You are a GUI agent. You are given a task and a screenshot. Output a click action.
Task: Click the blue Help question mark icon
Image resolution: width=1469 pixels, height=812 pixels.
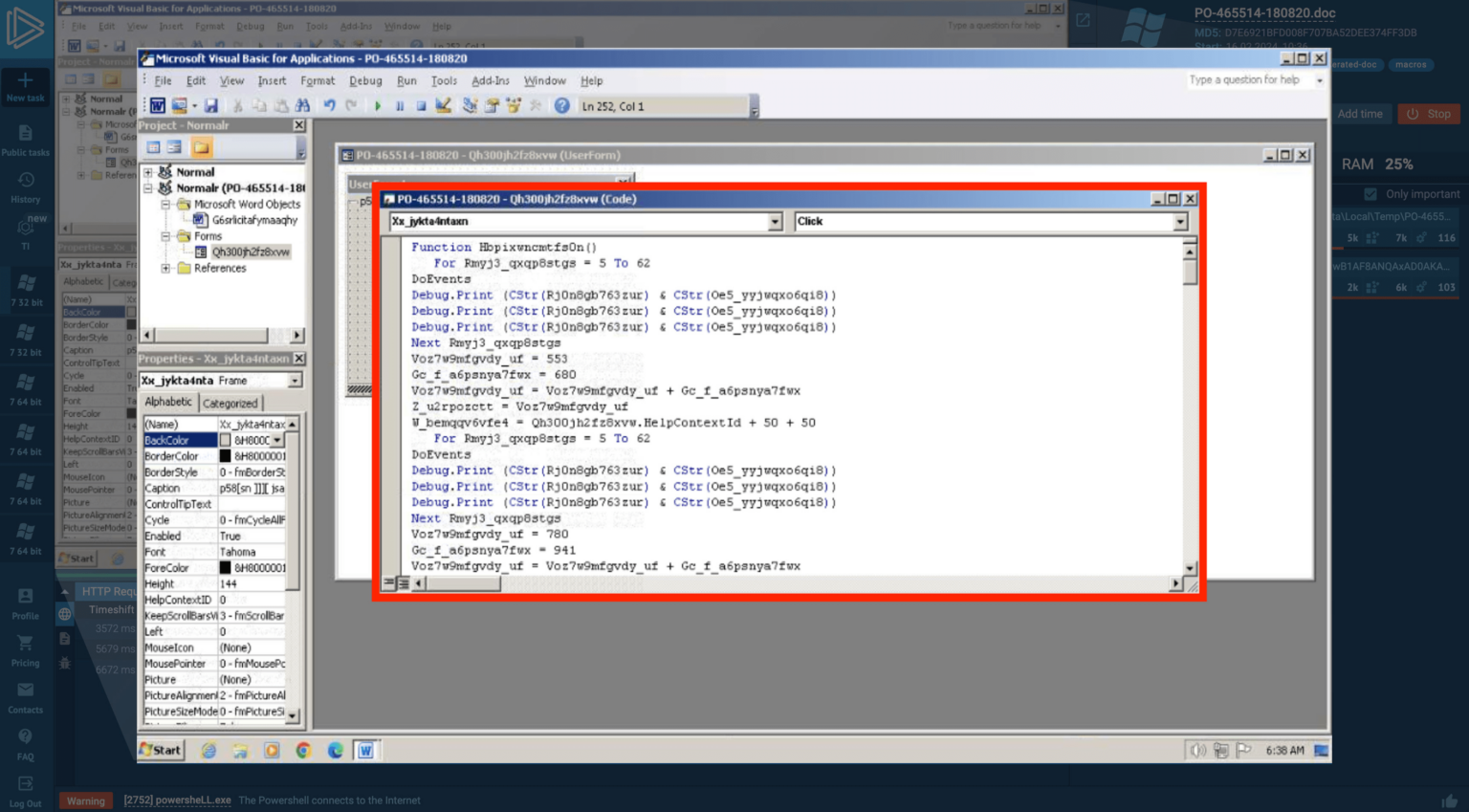(562, 106)
